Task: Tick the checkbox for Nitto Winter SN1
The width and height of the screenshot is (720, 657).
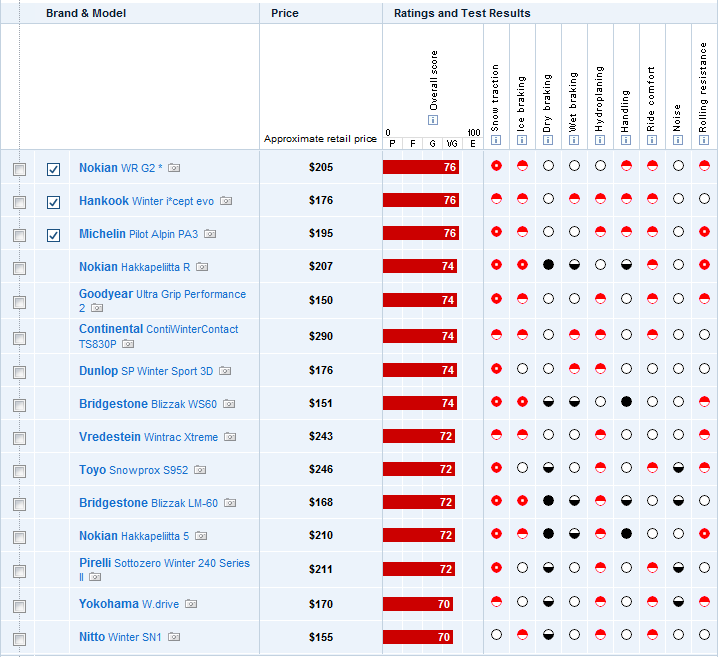Action: pos(19,638)
